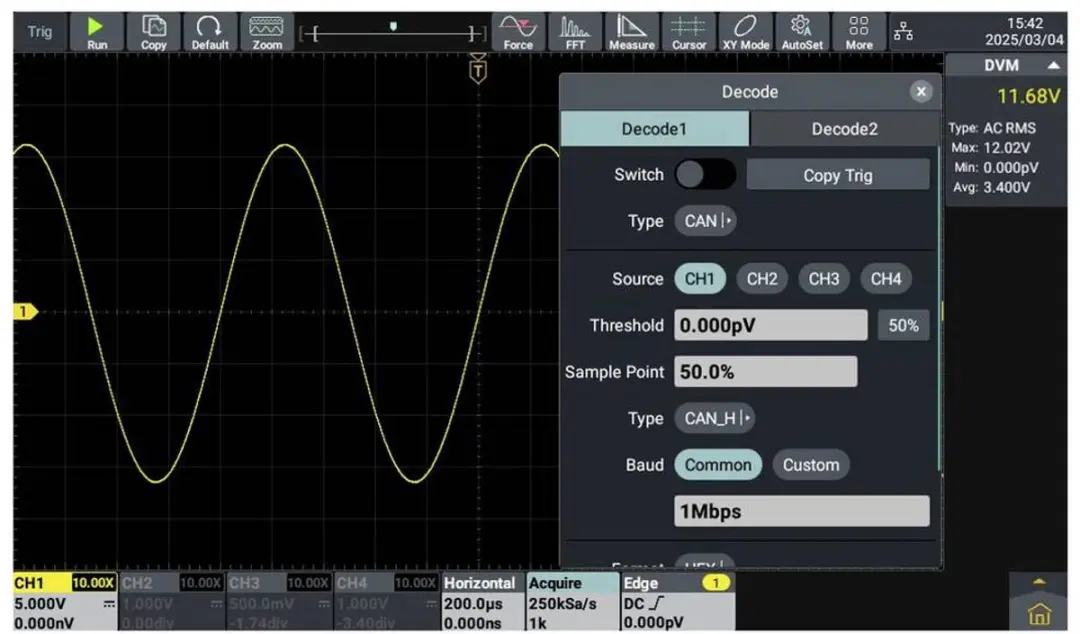Open the Measure tool
Screen dimensions: 1080x634
point(632,32)
